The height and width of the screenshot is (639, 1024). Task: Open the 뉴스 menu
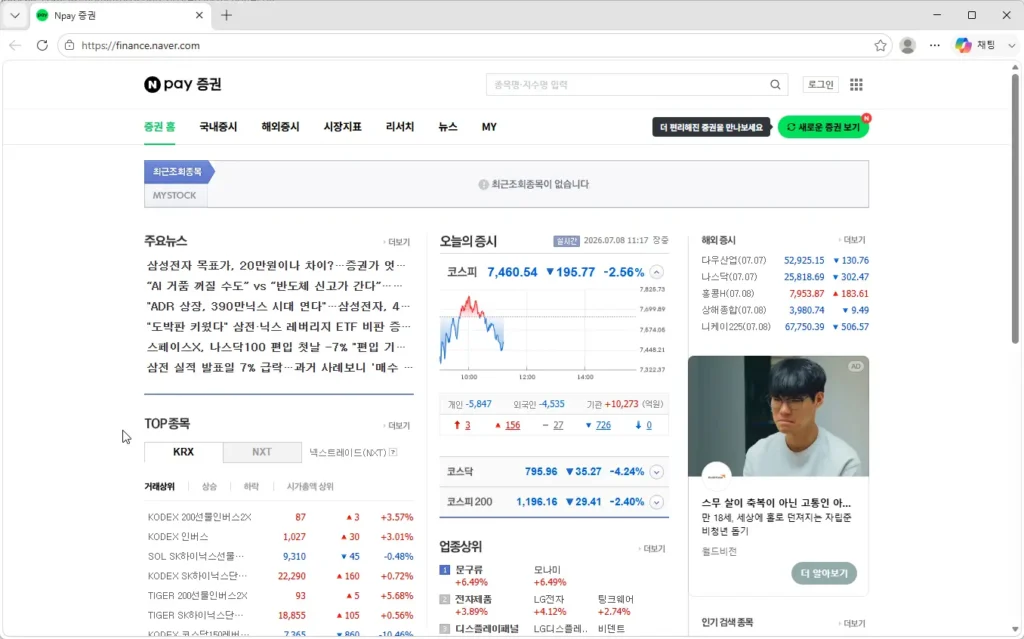tap(447, 127)
